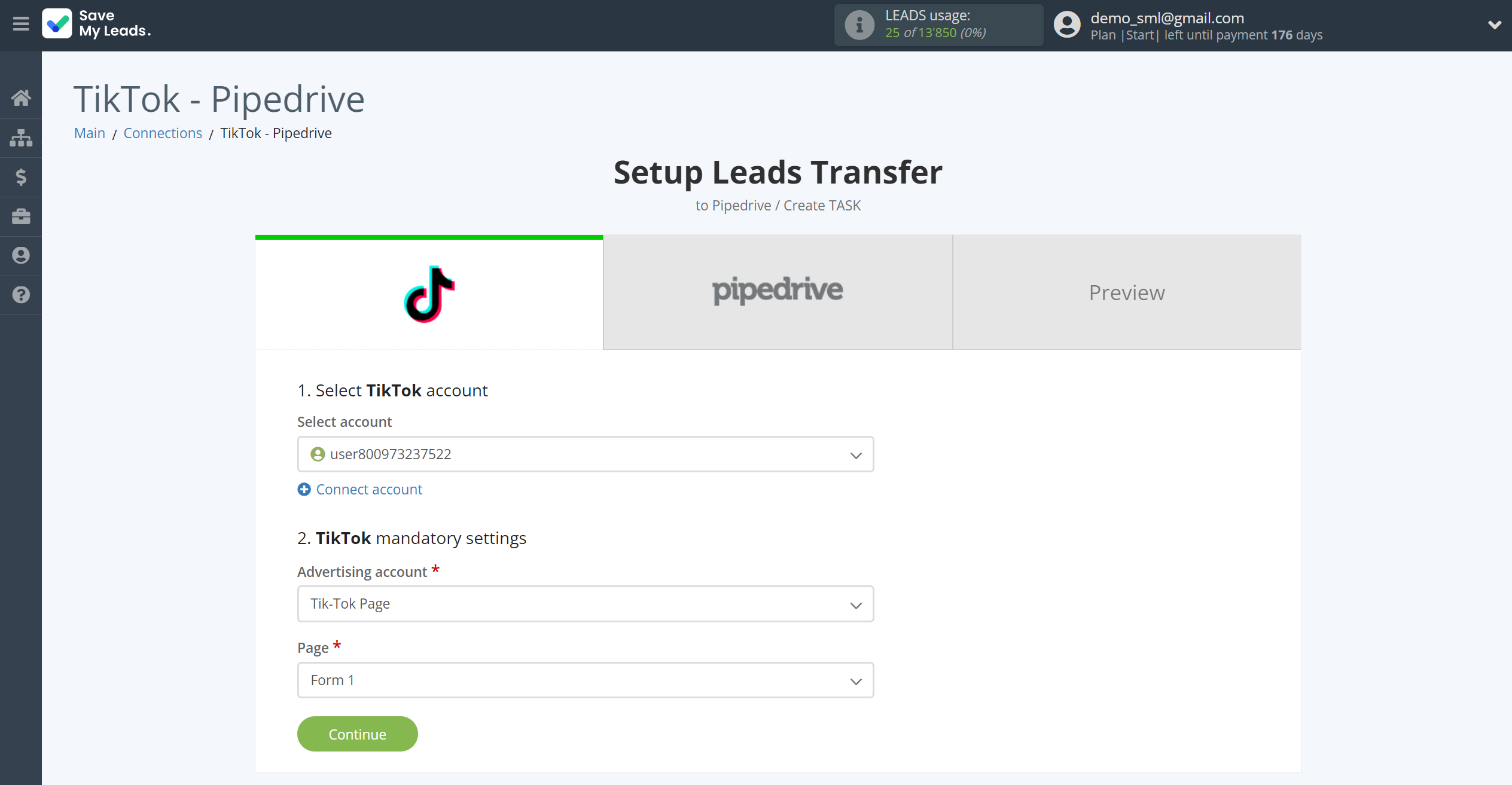1512x785 pixels.
Task: Click the account menu expand arrow
Action: pos(1494,25)
